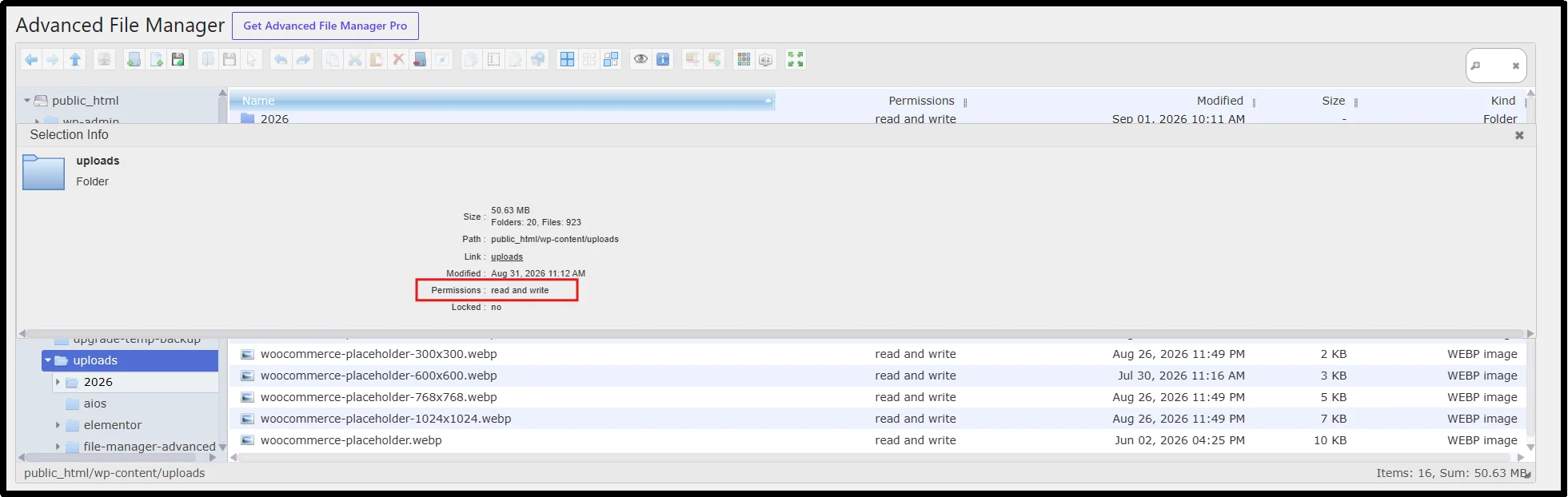Click the Forward arrow toolbar icon
Viewport: 1568px width, 497px height.
[53, 59]
